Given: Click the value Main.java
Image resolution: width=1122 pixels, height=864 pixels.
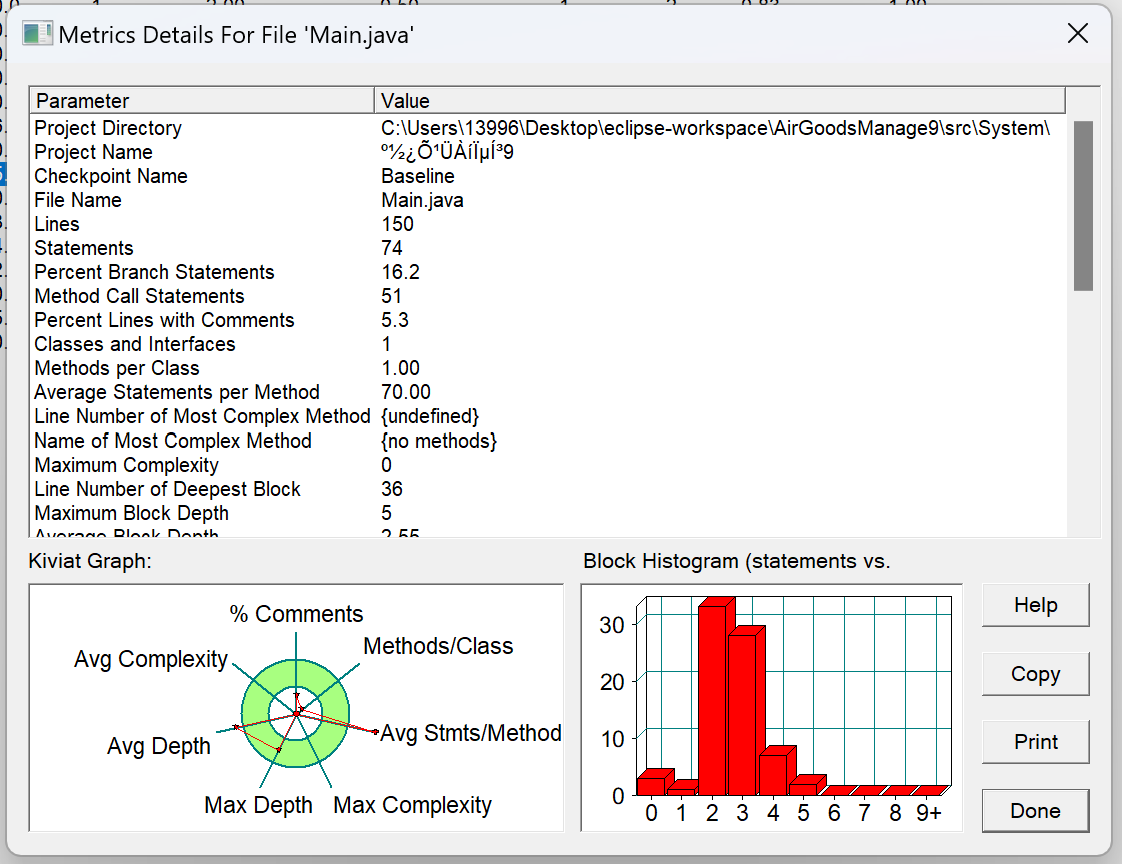Looking at the screenshot, I should pyautogui.click(x=422, y=200).
